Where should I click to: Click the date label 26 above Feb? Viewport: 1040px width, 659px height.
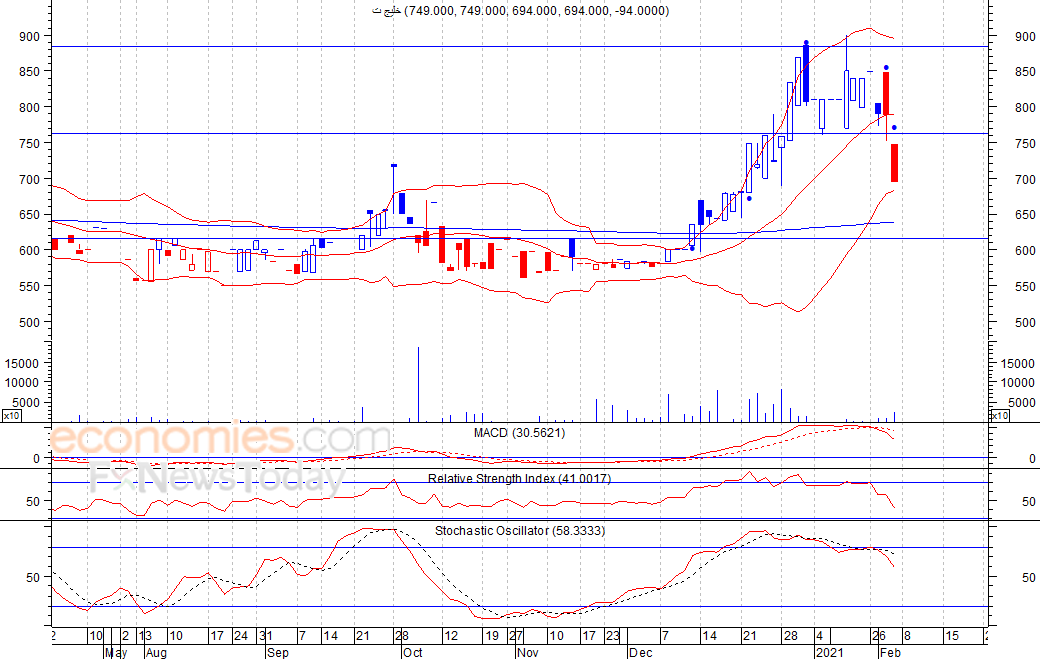tap(879, 636)
